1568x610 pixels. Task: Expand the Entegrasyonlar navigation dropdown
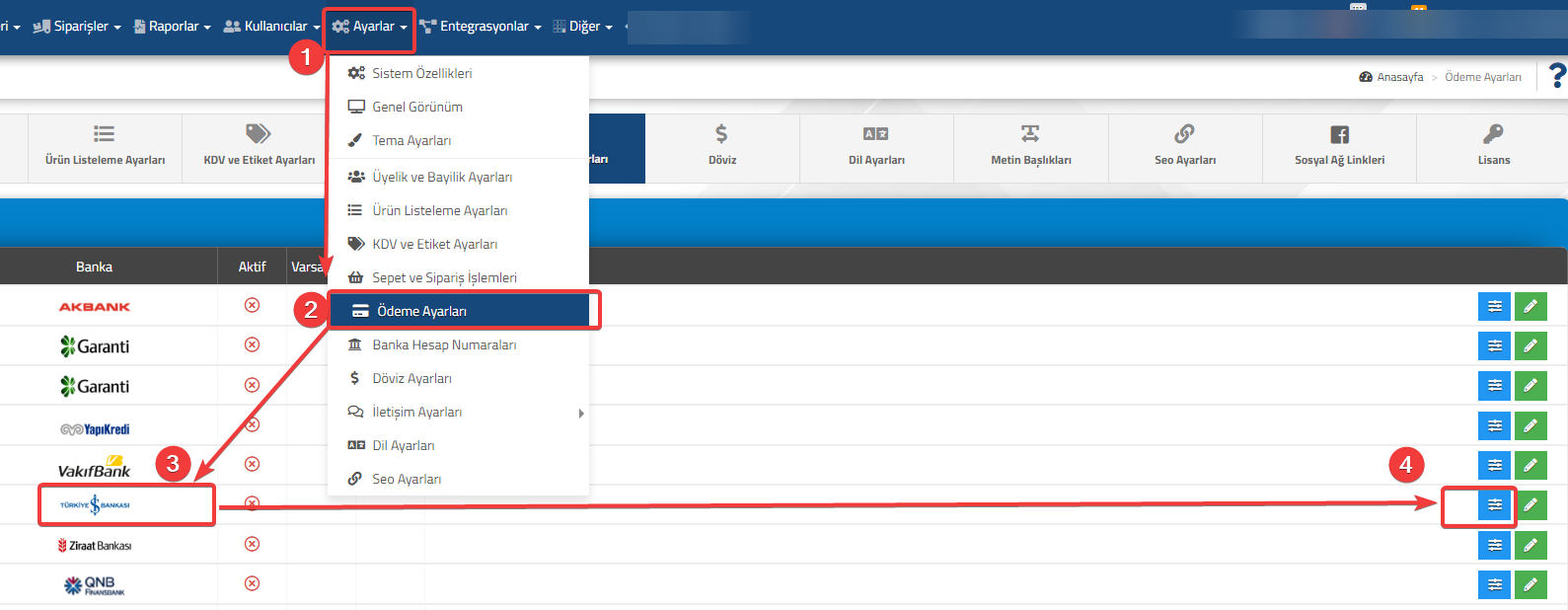[481, 27]
